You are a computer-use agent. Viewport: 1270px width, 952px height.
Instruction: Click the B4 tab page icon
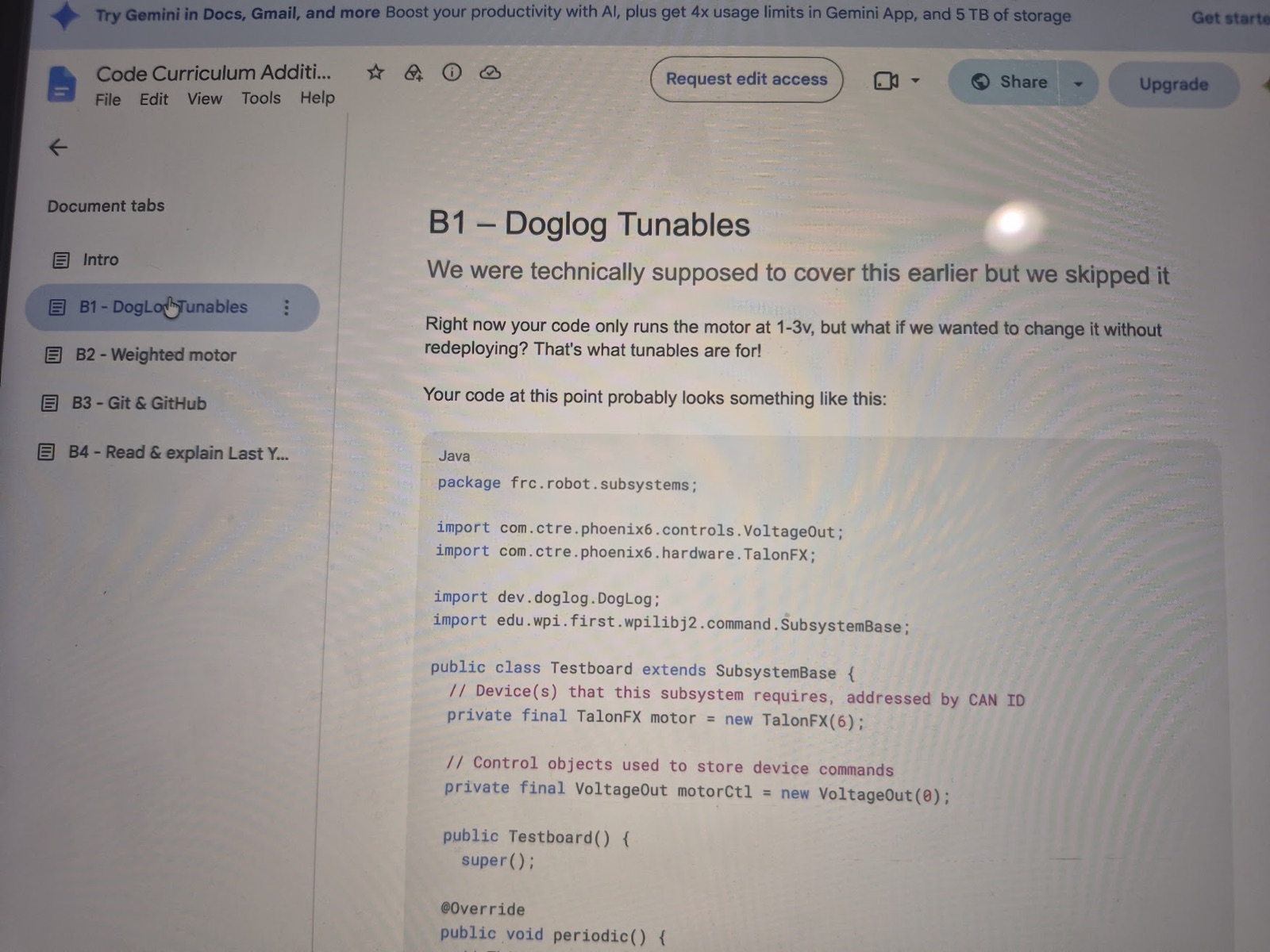46,452
